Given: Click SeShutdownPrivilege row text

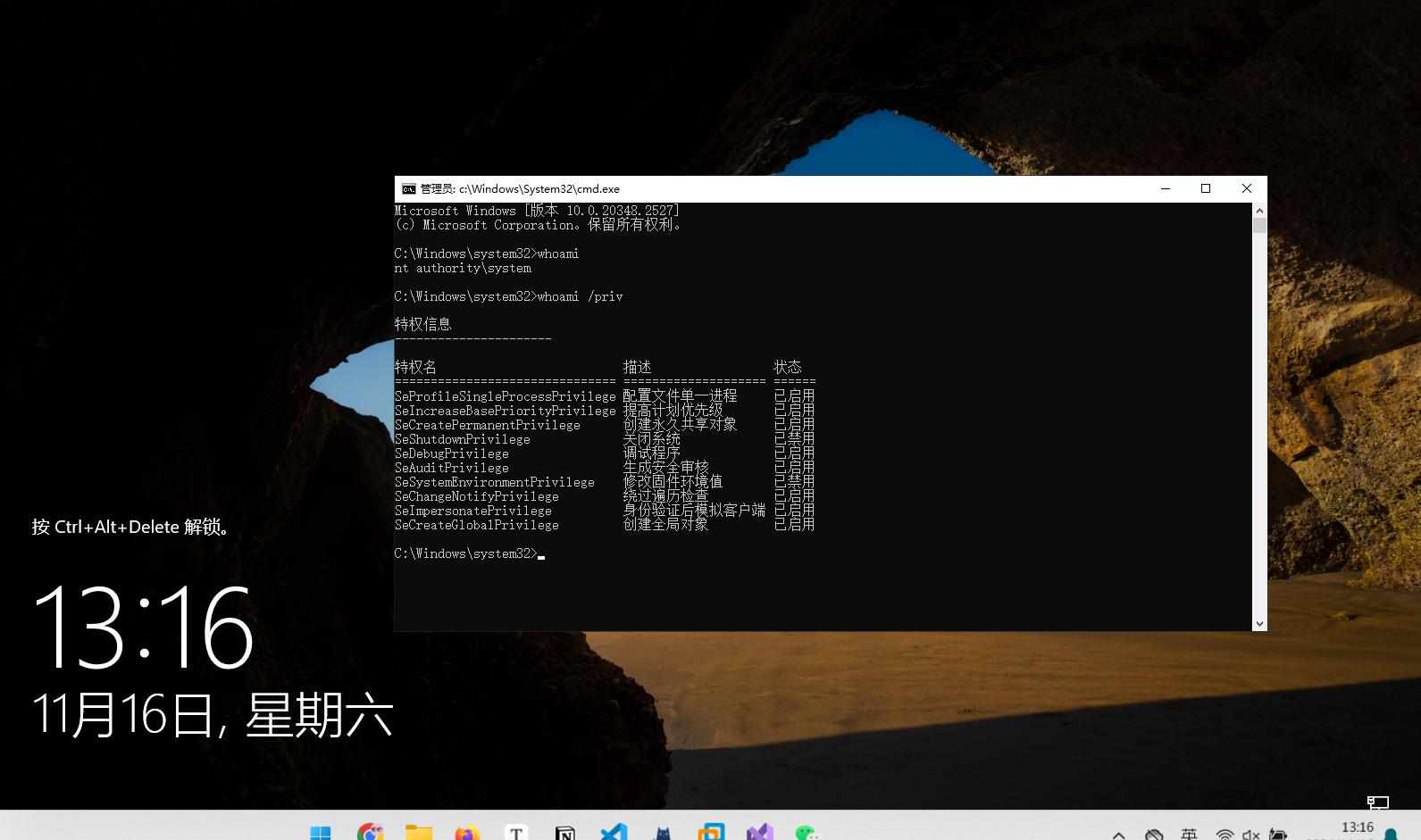Looking at the screenshot, I should (463, 439).
